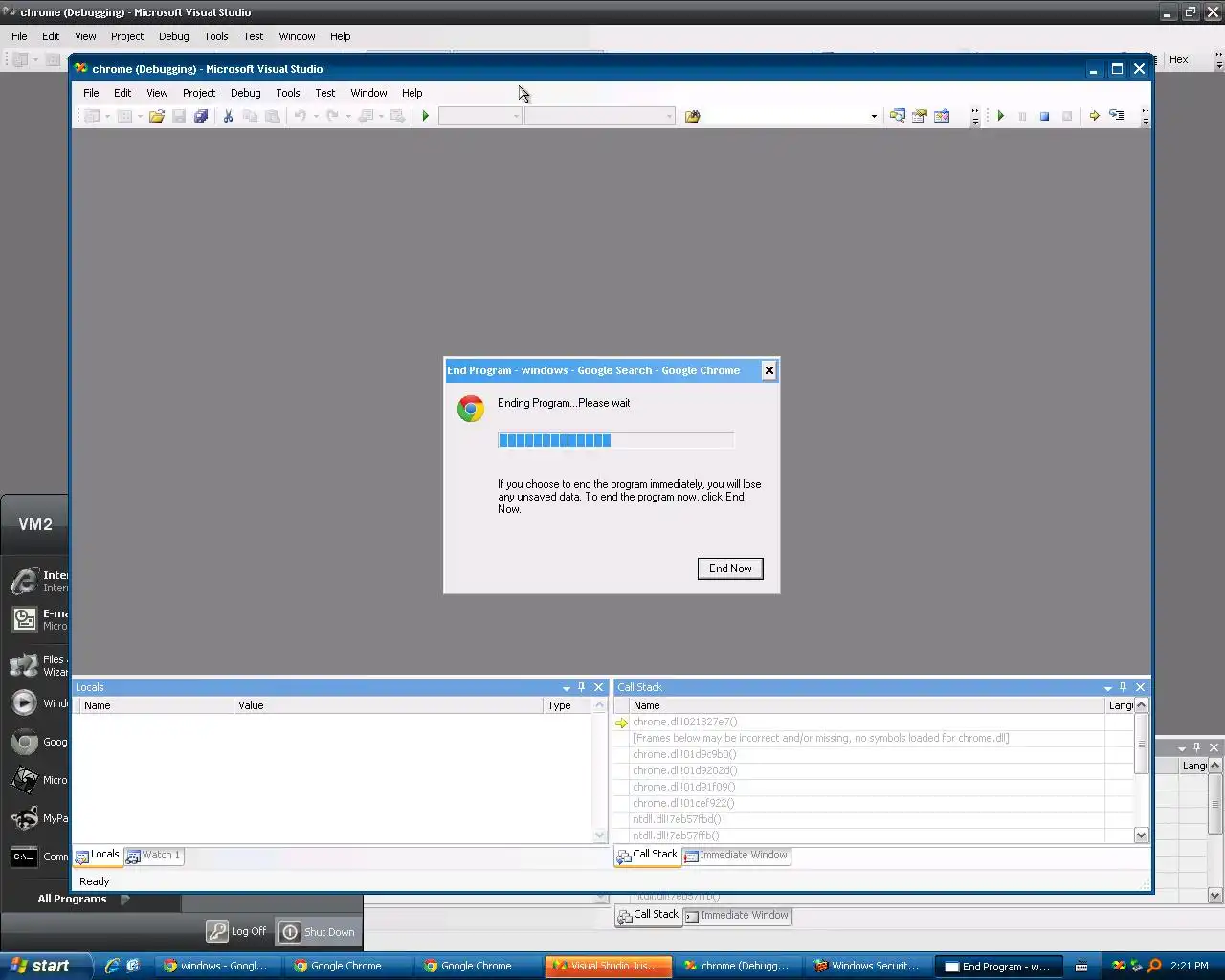The width and height of the screenshot is (1225, 980).
Task: Select ntdll.dll!7eb57fbd() call stack row
Action: (677, 819)
